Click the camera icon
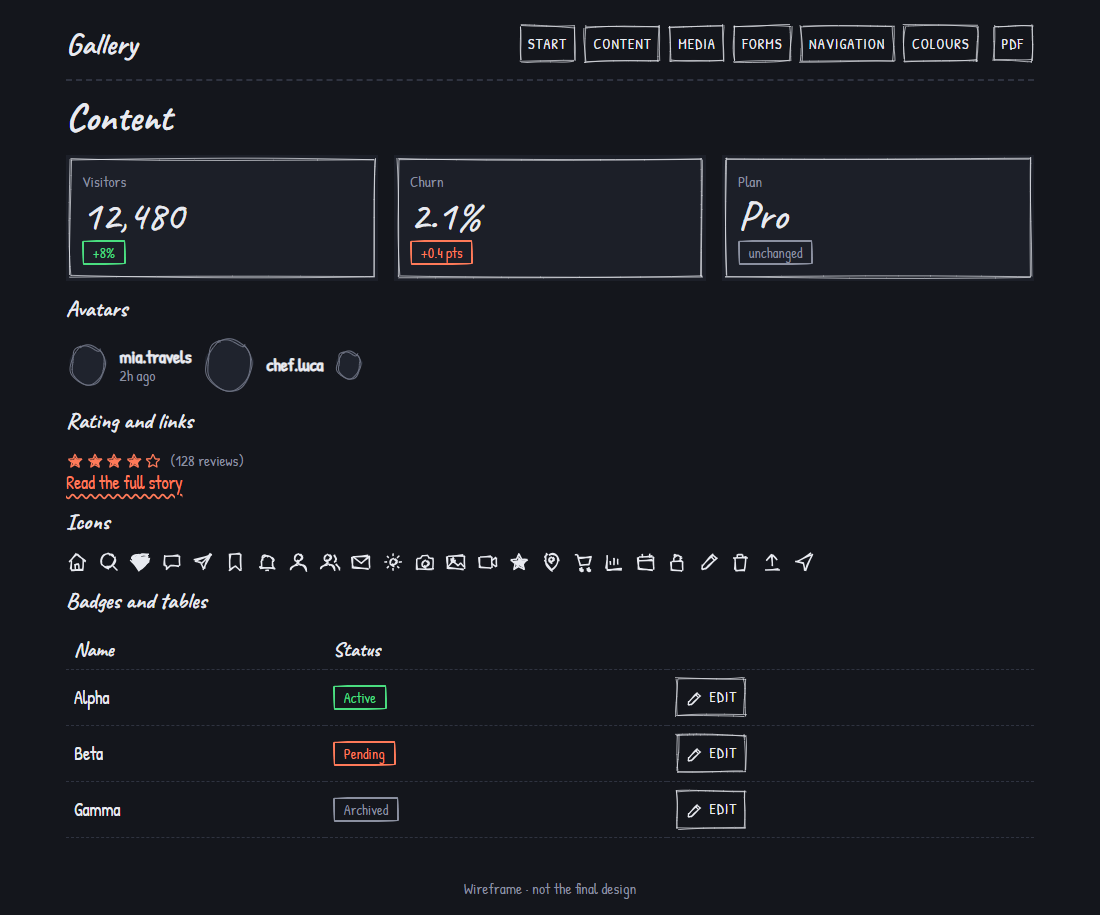 point(424,562)
